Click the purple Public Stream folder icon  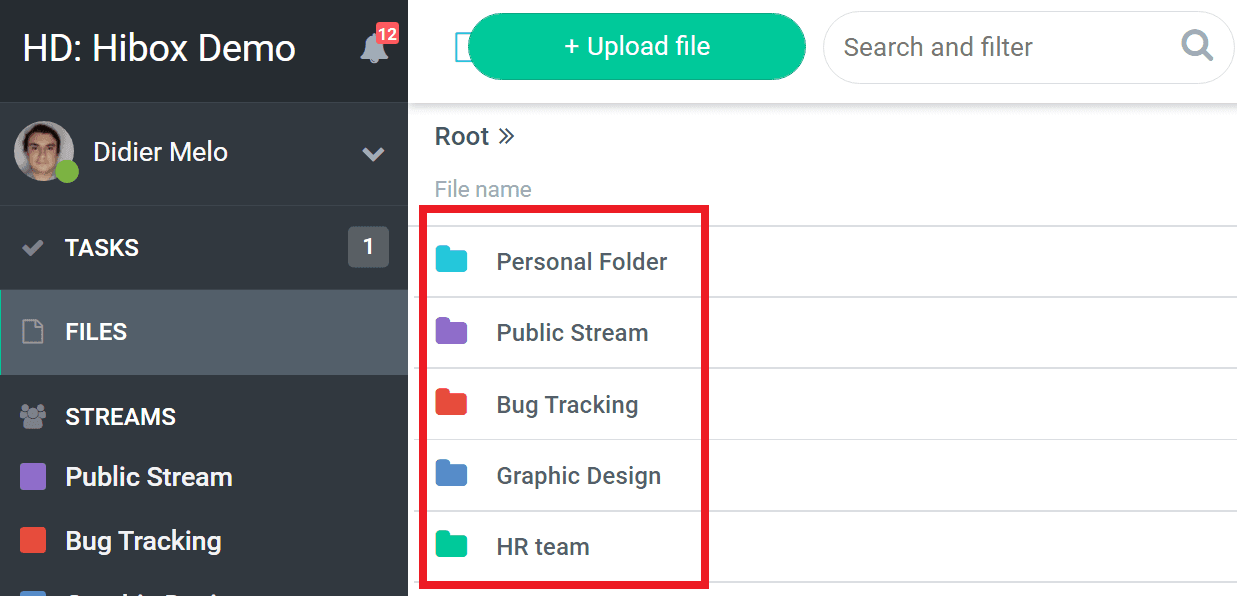(x=452, y=332)
